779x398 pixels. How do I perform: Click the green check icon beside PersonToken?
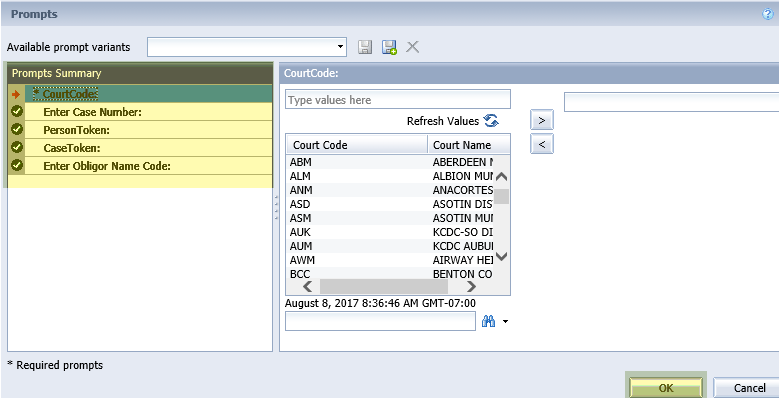point(17,129)
